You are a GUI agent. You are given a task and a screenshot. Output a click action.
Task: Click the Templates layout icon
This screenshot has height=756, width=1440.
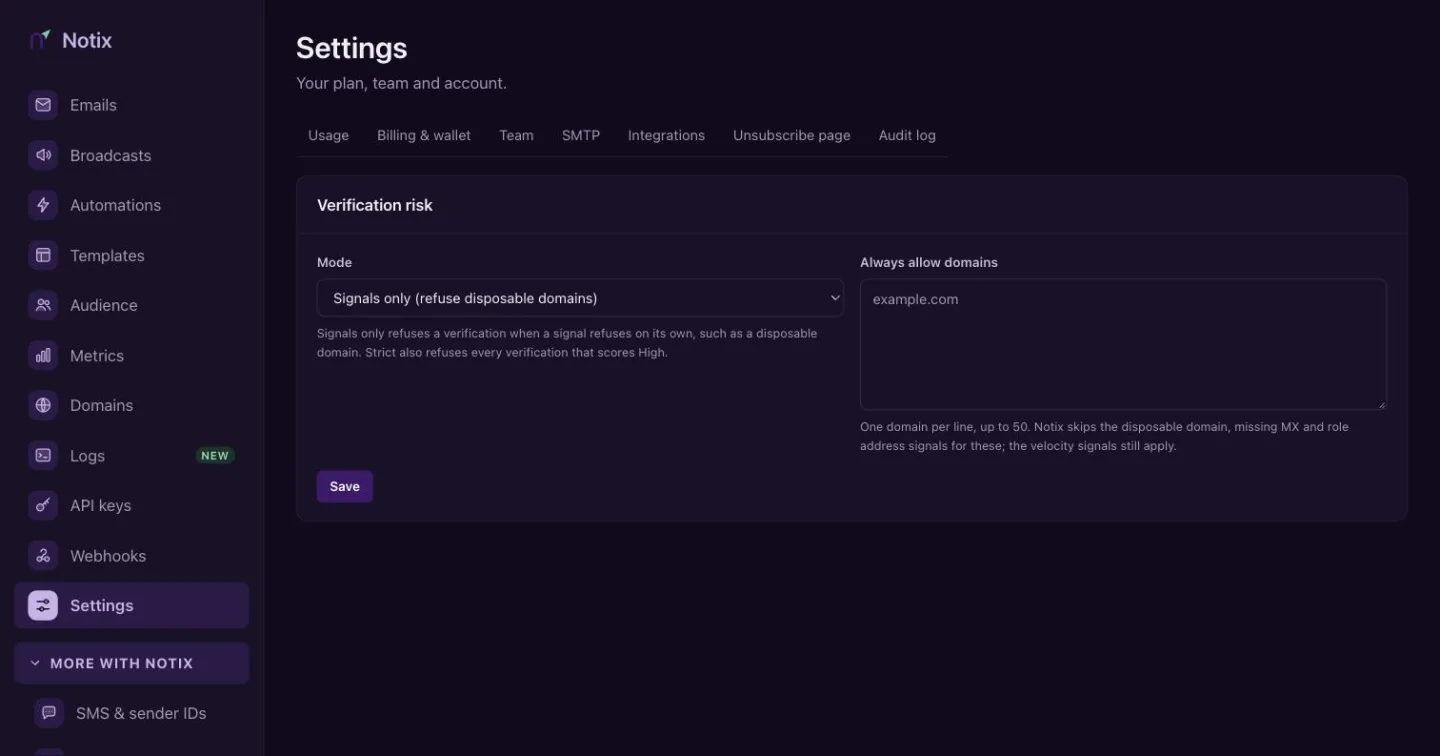coord(43,255)
